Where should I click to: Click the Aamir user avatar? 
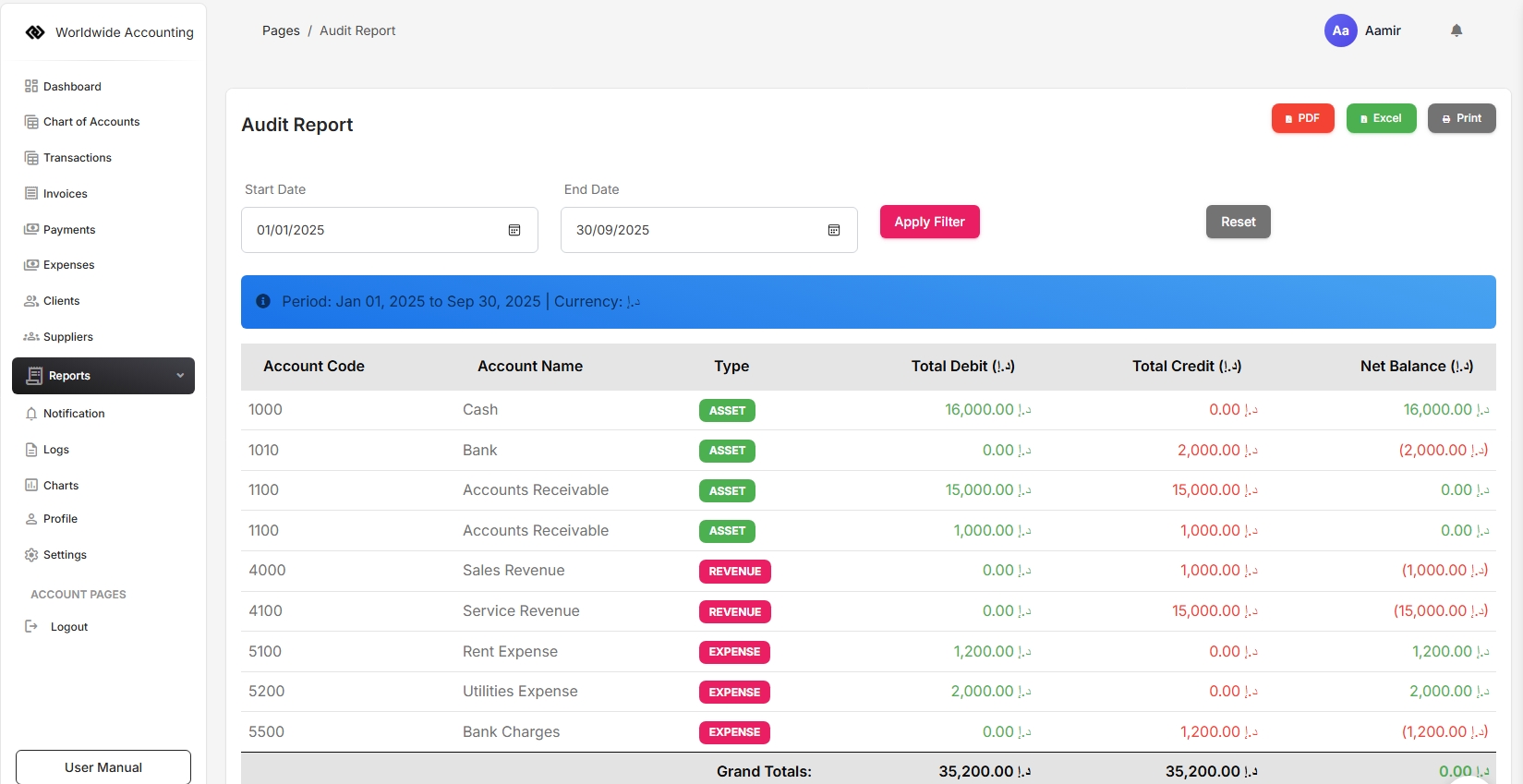(1340, 30)
